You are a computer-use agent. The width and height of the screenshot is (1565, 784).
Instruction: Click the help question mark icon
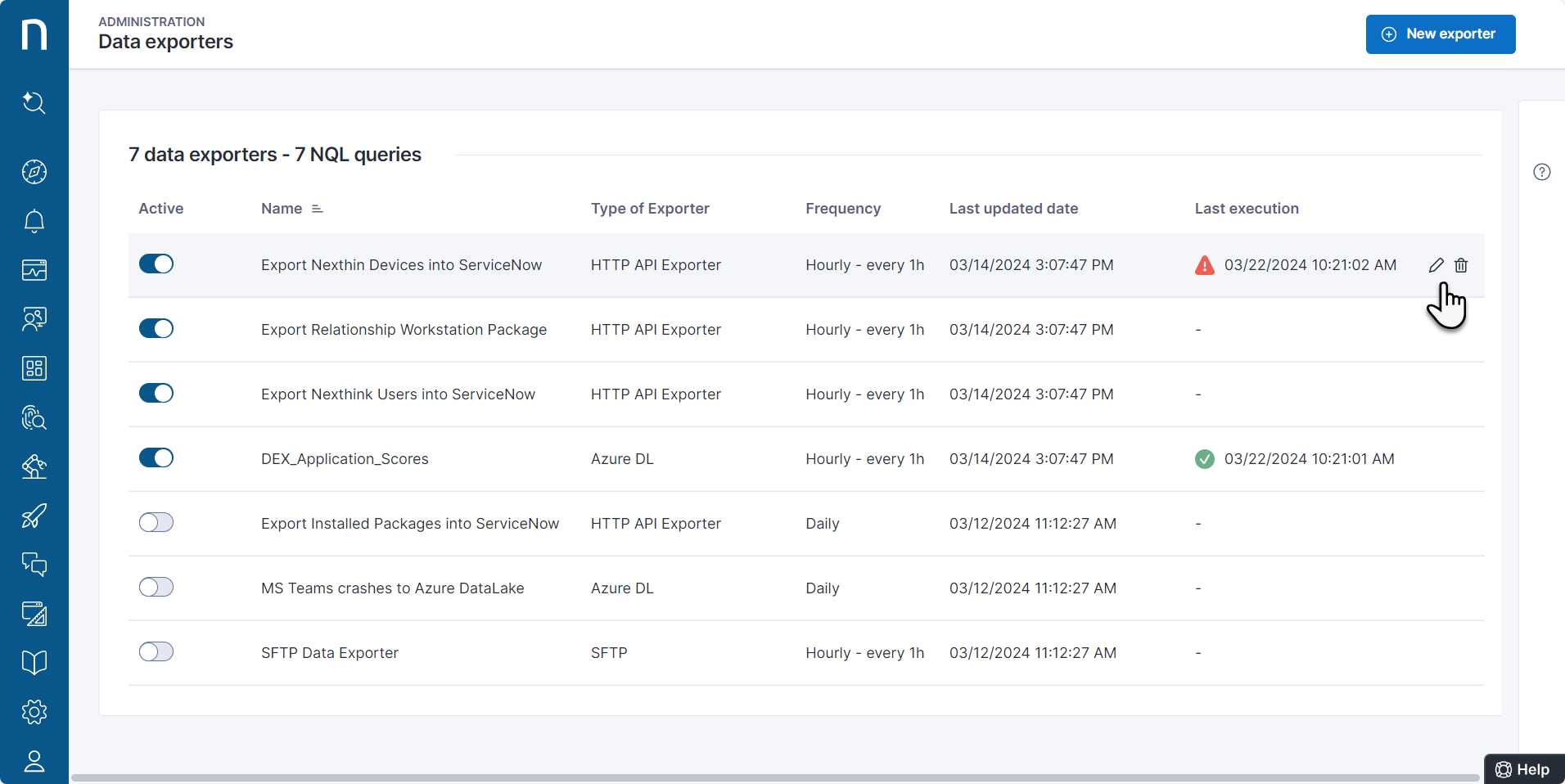pyautogui.click(x=1542, y=172)
